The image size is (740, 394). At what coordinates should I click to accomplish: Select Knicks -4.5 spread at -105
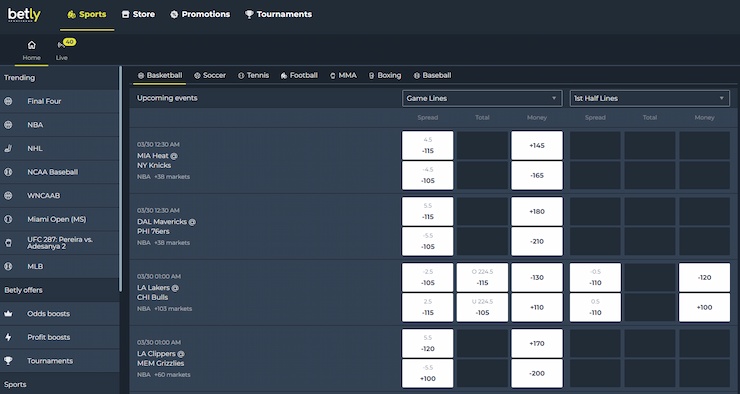pyautogui.click(x=428, y=175)
